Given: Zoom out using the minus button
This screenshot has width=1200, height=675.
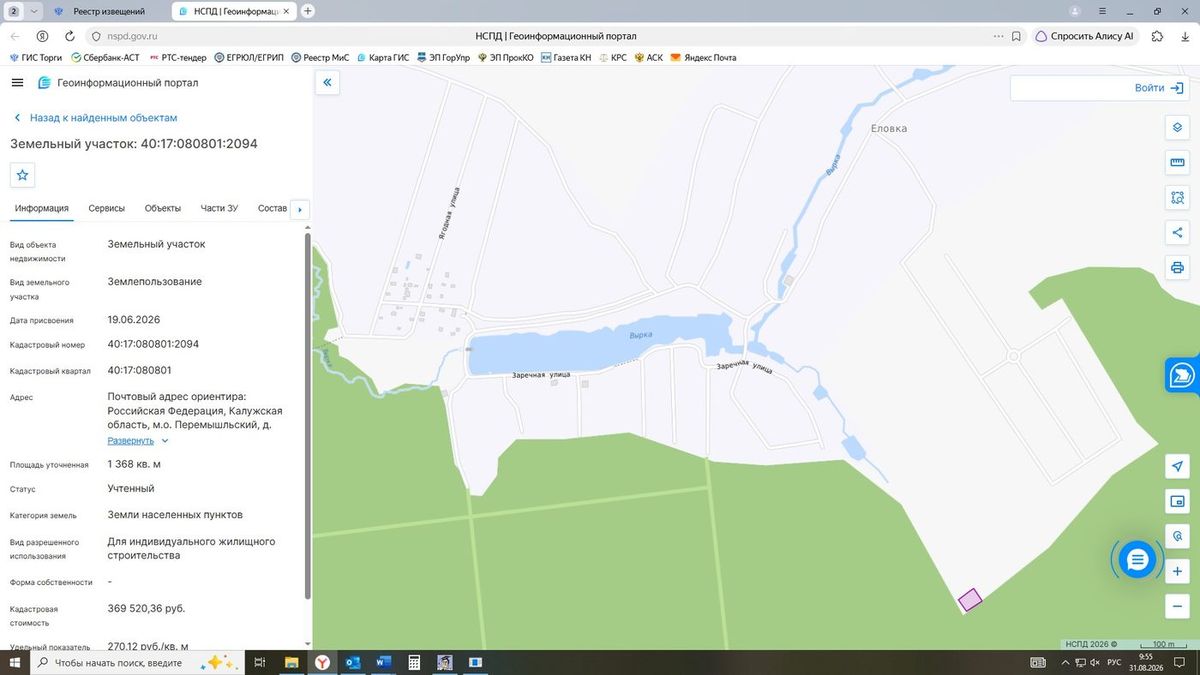Looking at the screenshot, I should [1177, 607].
